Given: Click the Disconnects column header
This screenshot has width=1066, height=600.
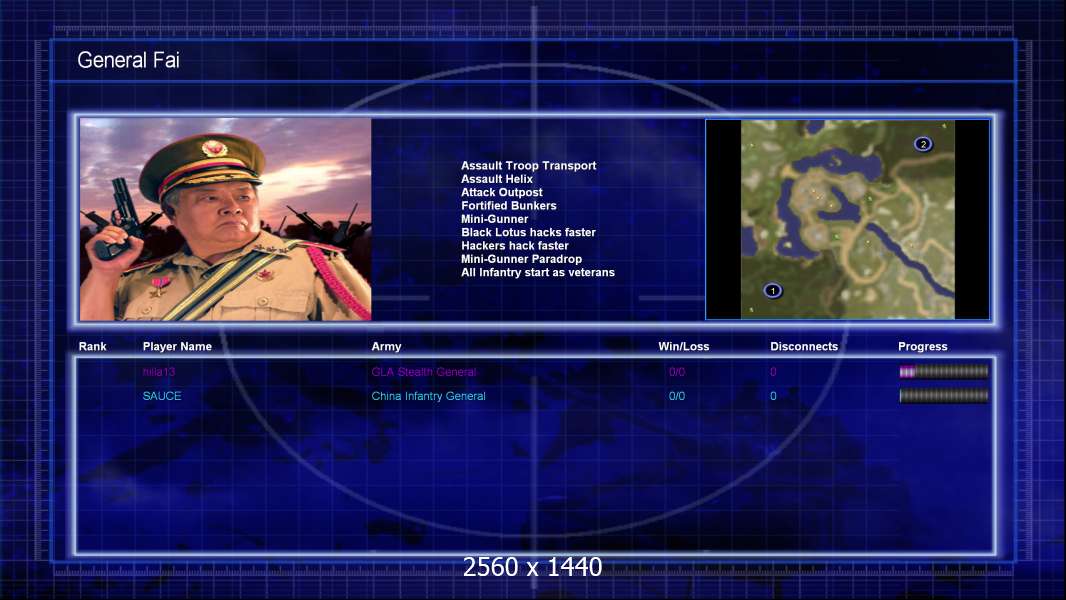Looking at the screenshot, I should (804, 347).
